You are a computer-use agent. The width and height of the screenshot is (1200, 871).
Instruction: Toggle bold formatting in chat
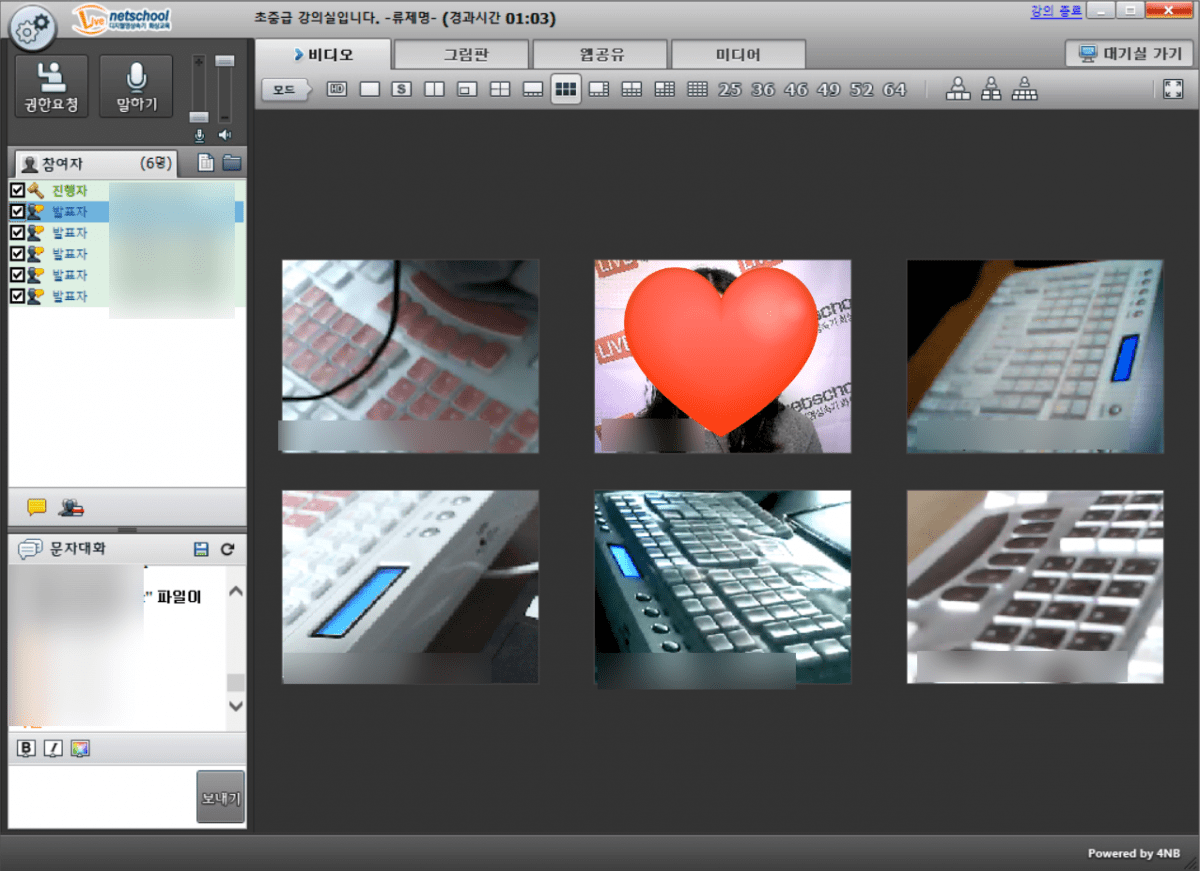(x=27, y=749)
